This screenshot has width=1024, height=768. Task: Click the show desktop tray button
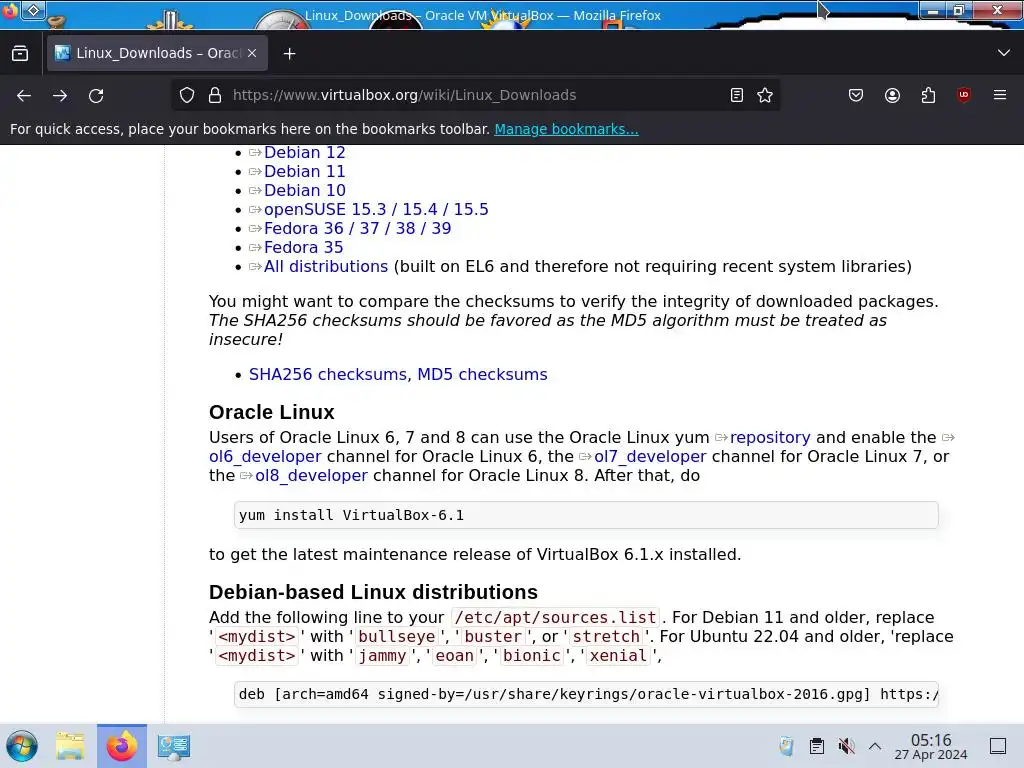pos(998,746)
